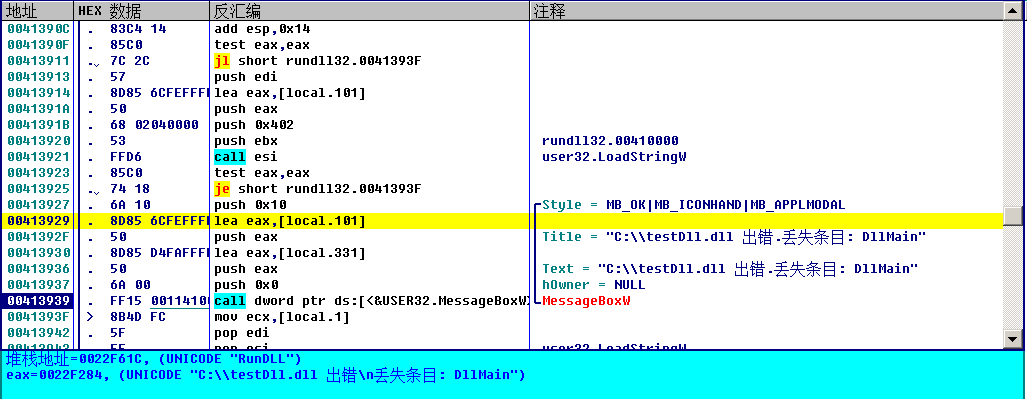This screenshot has width=1027, height=399.
Task: Click the push 0x10 instruction
Action: coord(250,205)
